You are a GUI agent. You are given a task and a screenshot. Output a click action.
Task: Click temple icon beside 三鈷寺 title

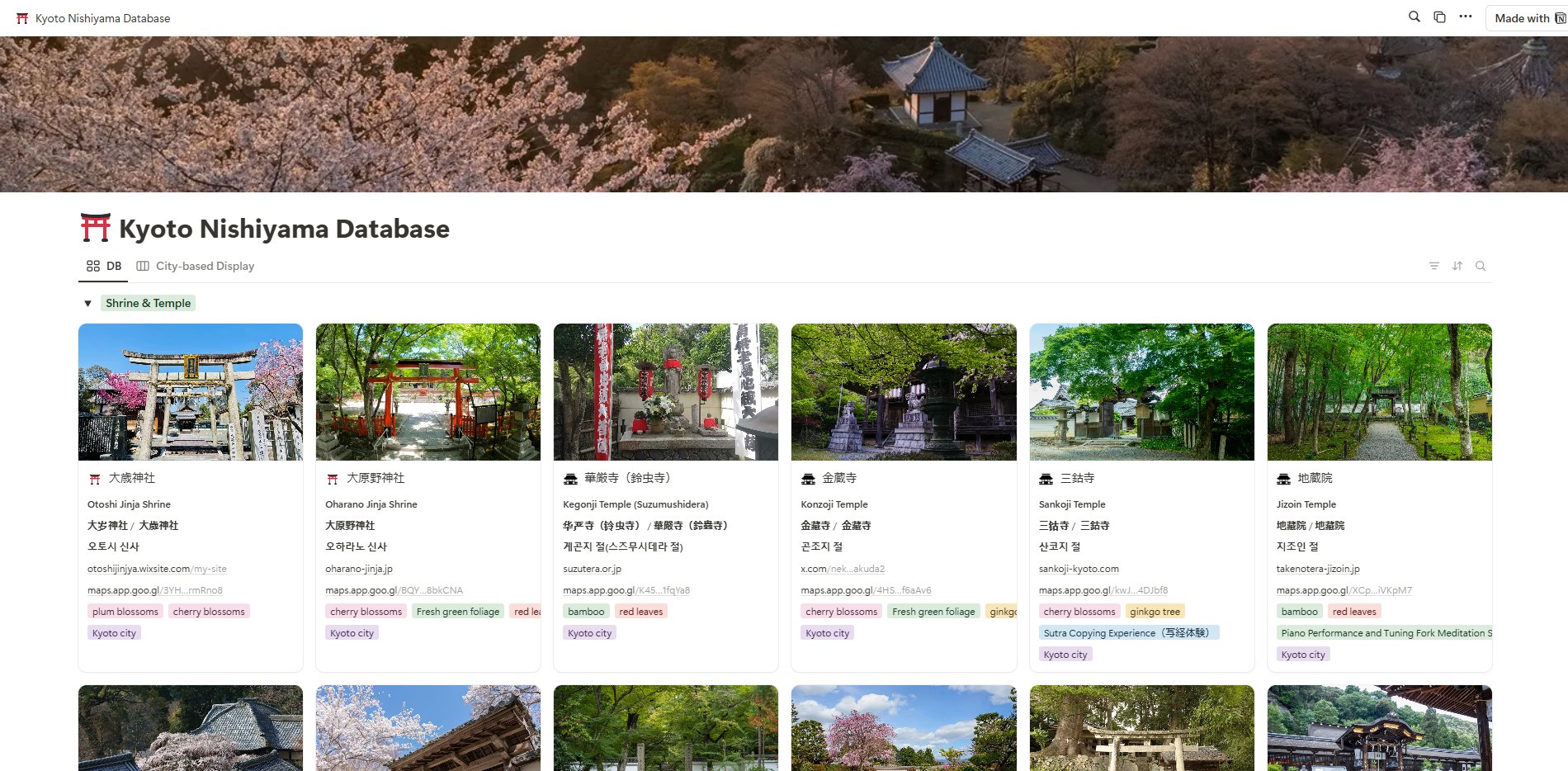1046,479
